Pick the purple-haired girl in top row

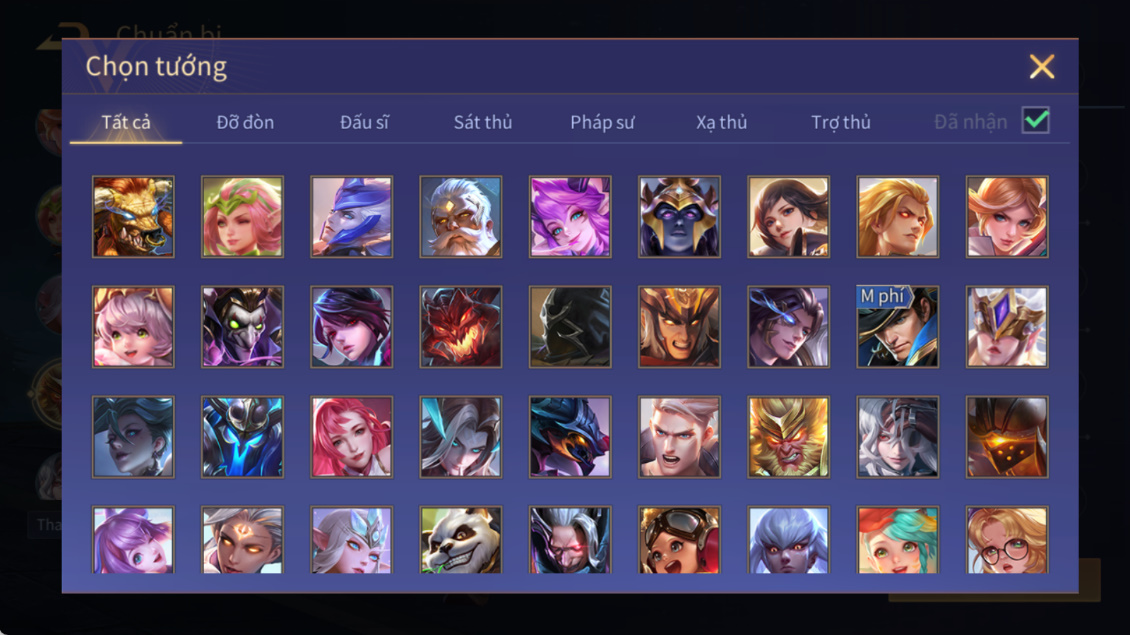(x=570, y=217)
